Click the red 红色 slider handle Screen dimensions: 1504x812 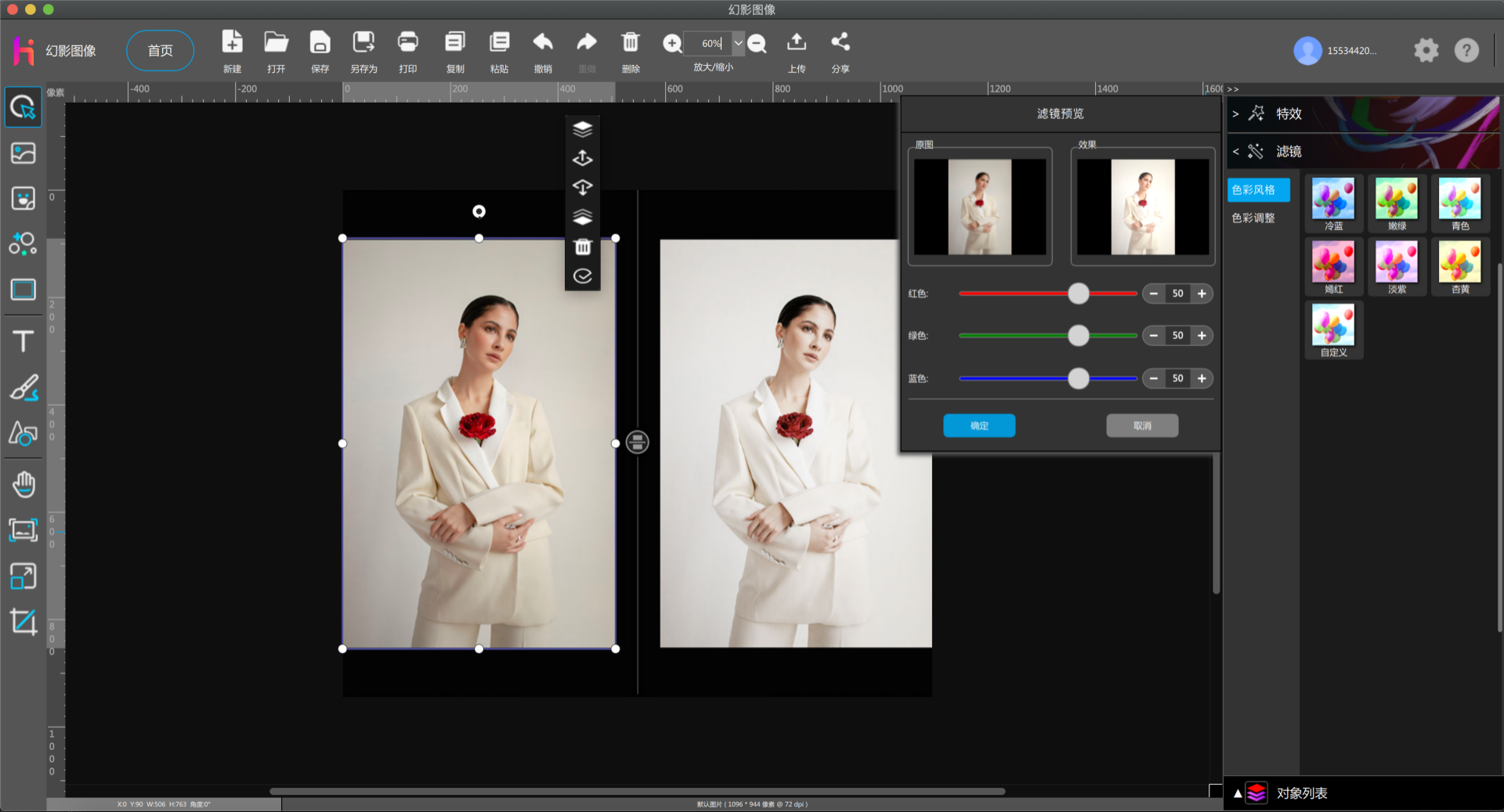(1079, 294)
